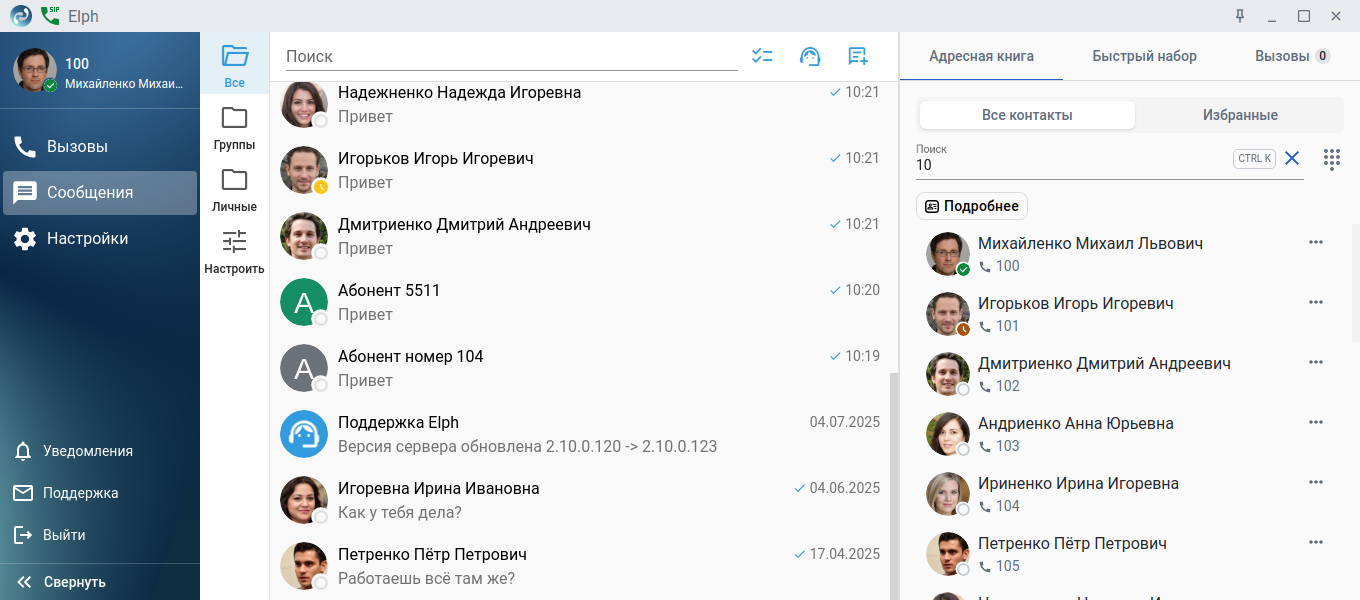Open more options for Ириненко Ирина Игоревна
1360x600 pixels.
1316,483
